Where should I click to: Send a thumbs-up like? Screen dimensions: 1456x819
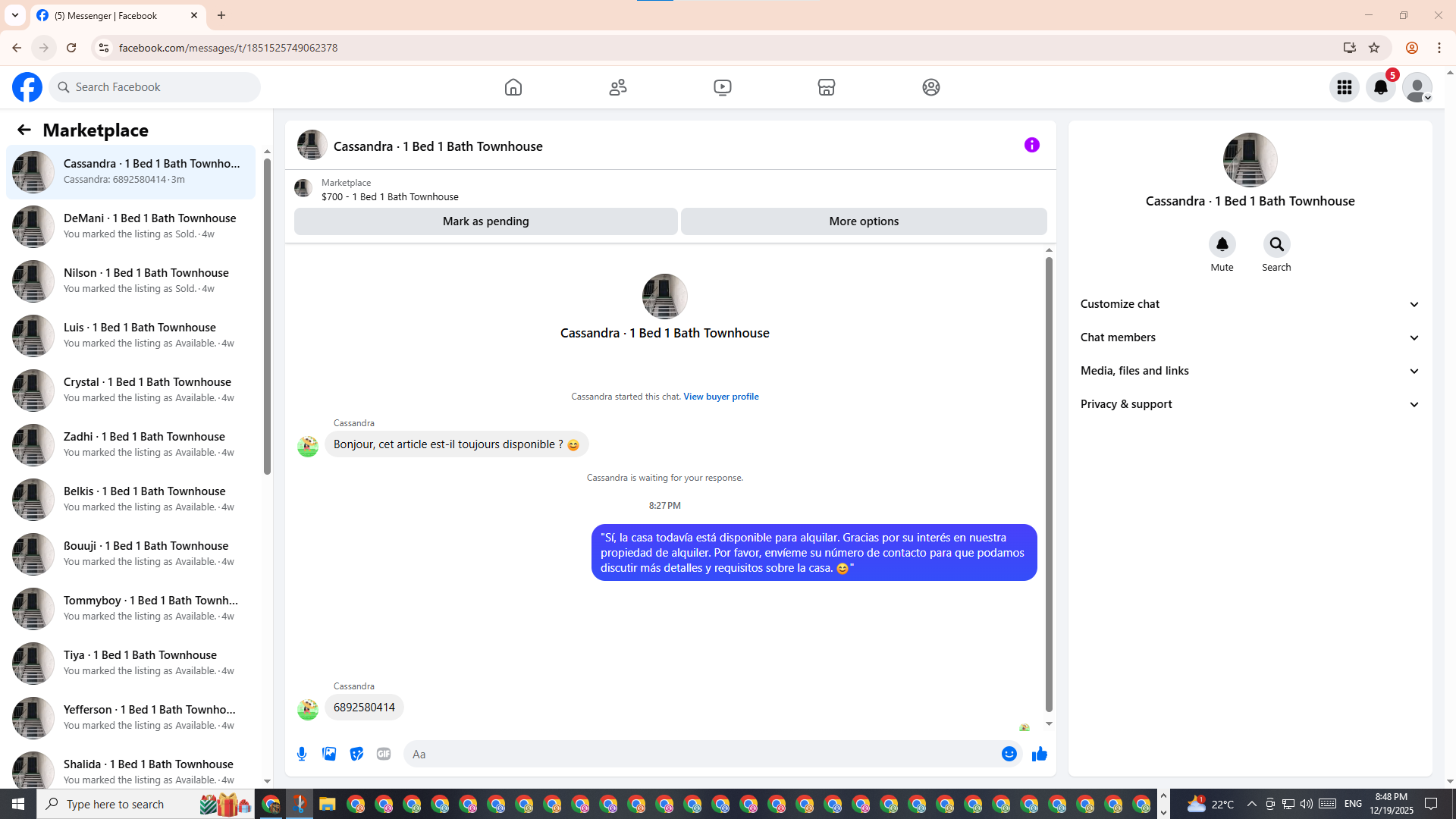tap(1039, 754)
